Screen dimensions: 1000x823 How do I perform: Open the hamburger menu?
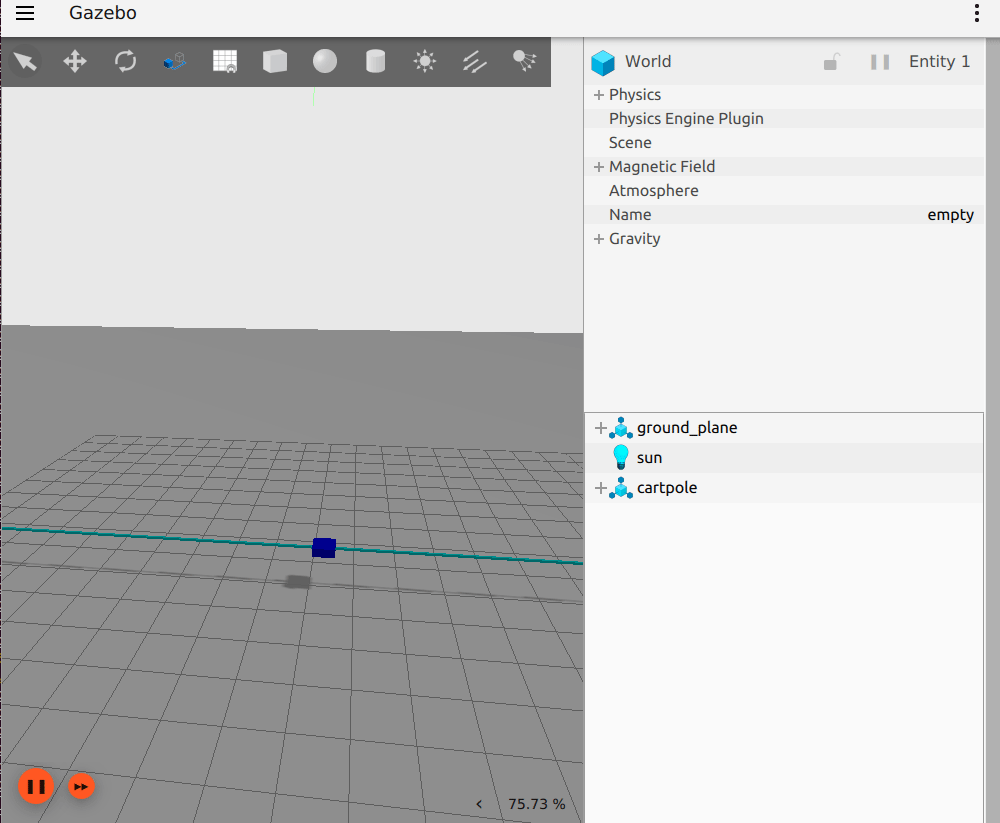(24, 13)
